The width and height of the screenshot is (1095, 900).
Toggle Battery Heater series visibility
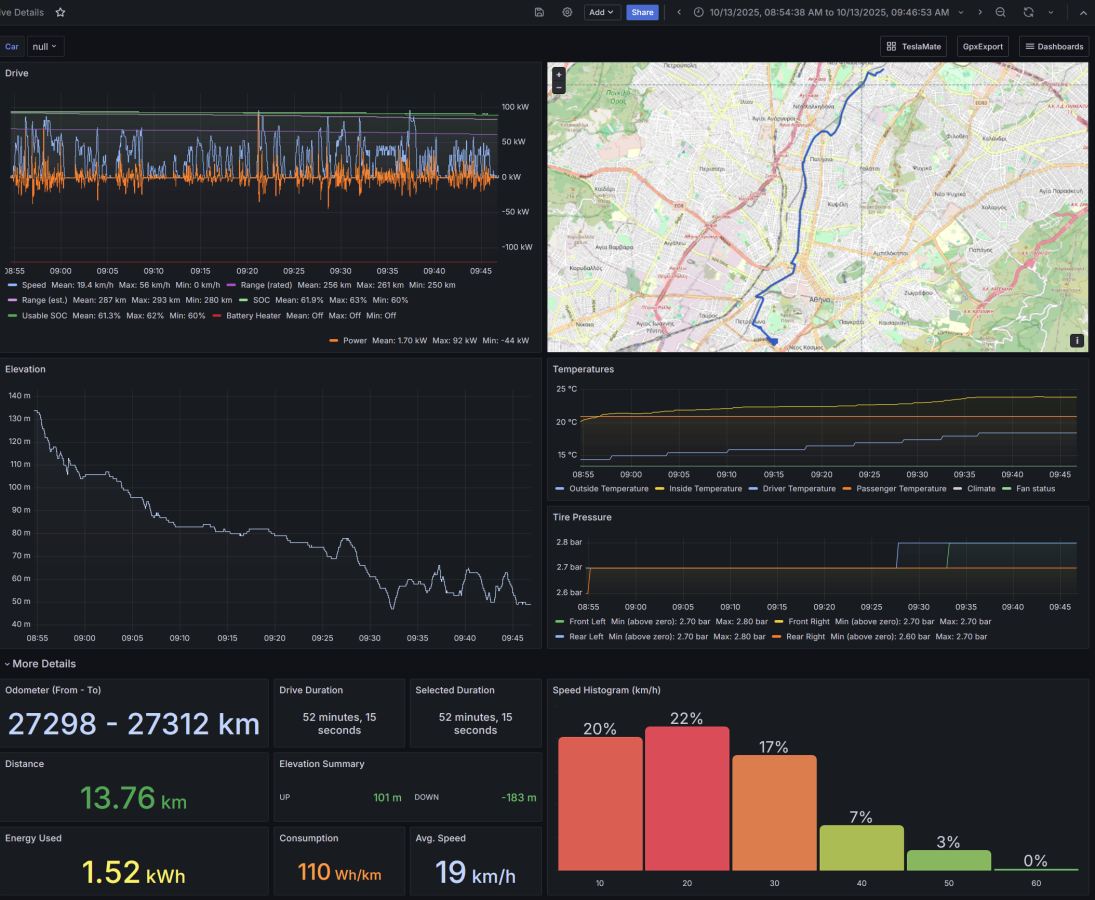(254, 315)
